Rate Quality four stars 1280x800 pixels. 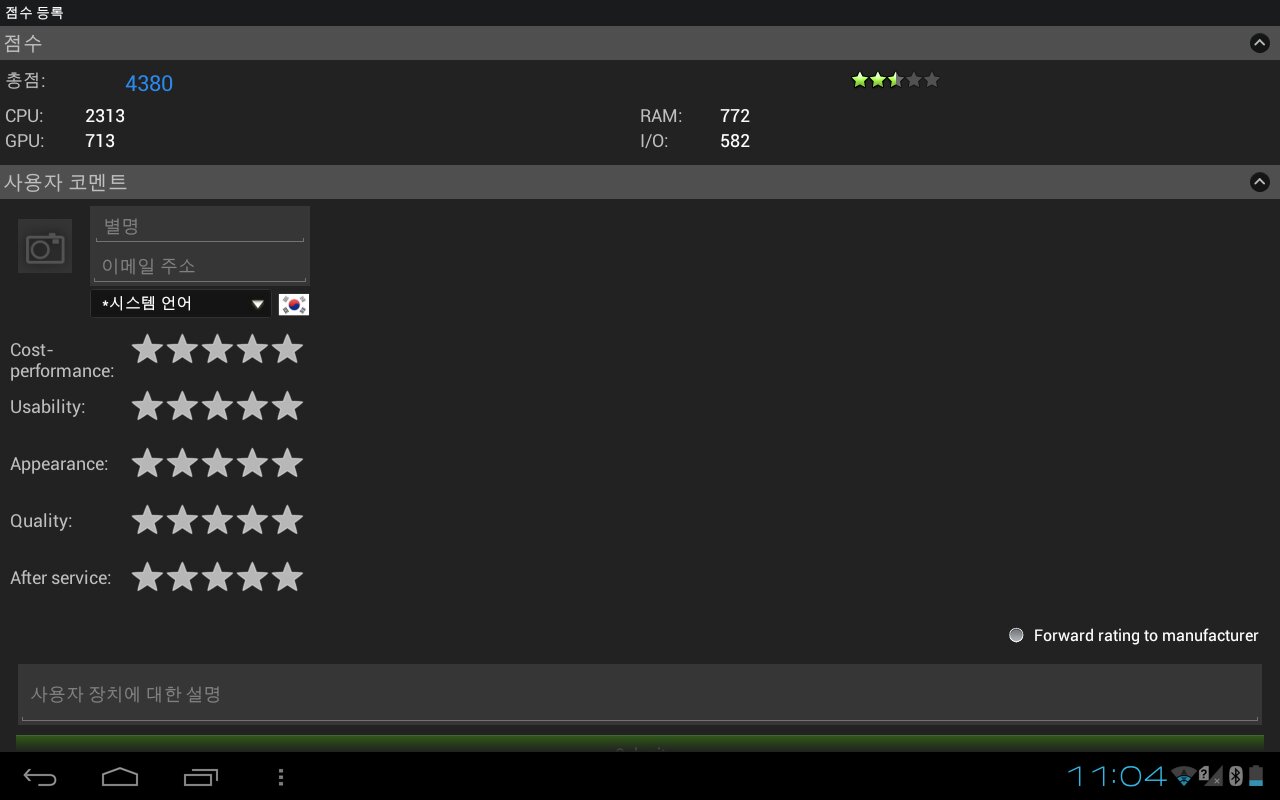pos(252,520)
